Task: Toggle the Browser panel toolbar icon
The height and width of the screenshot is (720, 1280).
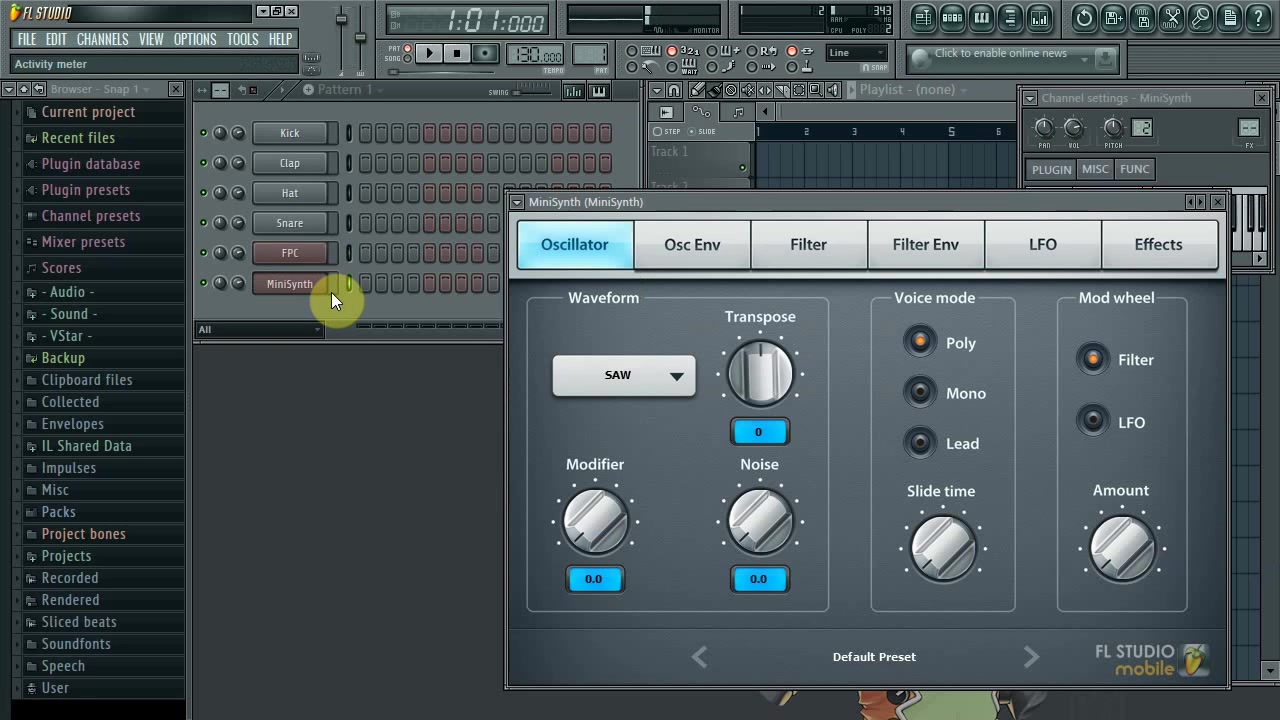Action: (x=1010, y=18)
